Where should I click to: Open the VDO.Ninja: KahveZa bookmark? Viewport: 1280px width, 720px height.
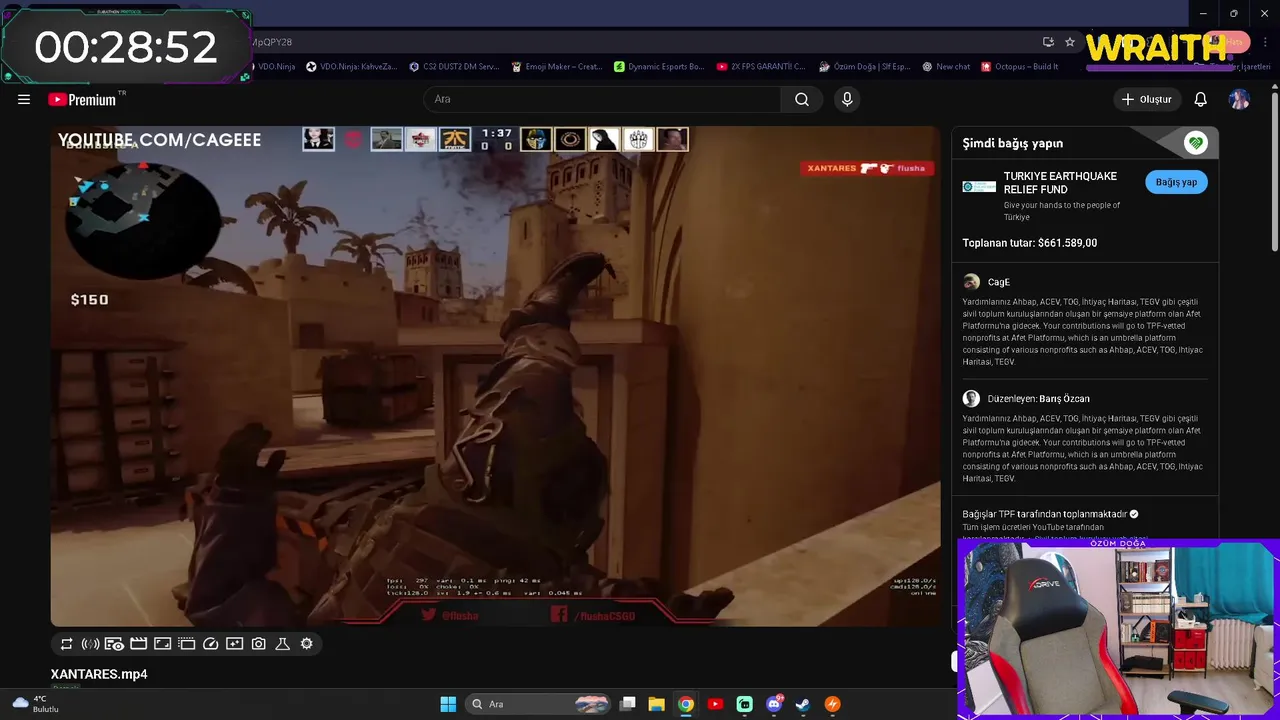pos(350,67)
